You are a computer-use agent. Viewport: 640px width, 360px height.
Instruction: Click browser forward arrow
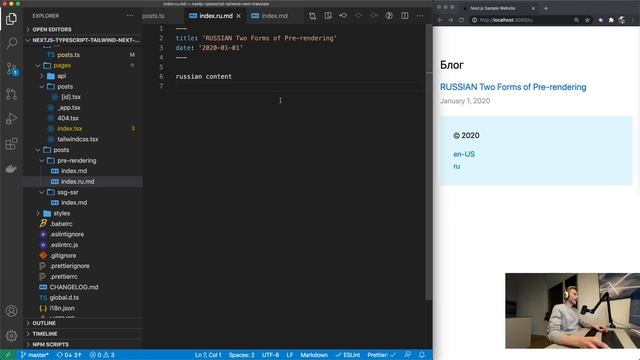pyautogui.click(x=450, y=20)
